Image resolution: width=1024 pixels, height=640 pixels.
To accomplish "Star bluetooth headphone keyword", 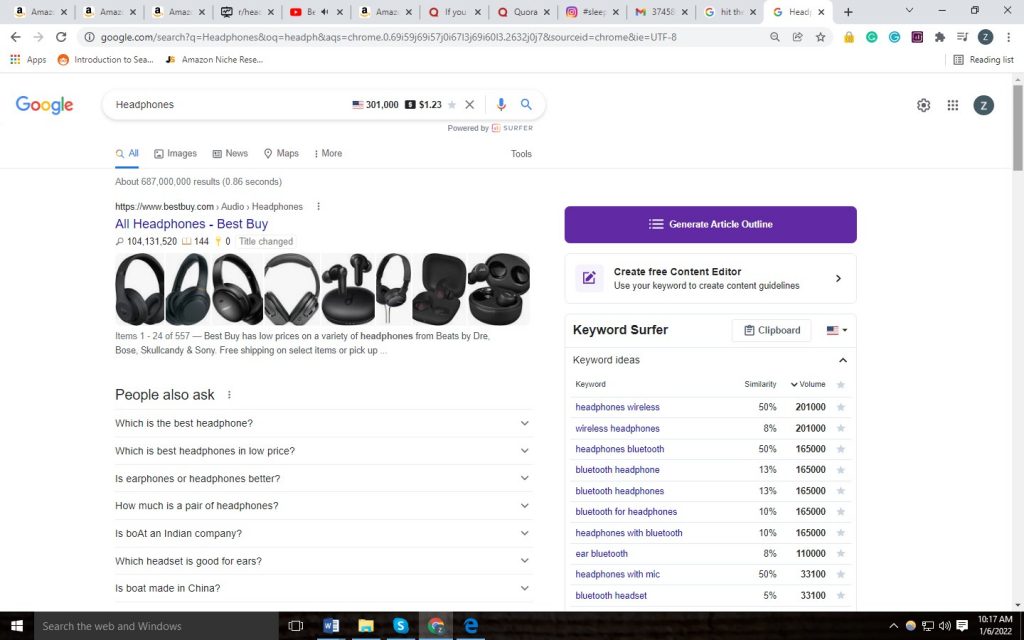I will 841,470.
